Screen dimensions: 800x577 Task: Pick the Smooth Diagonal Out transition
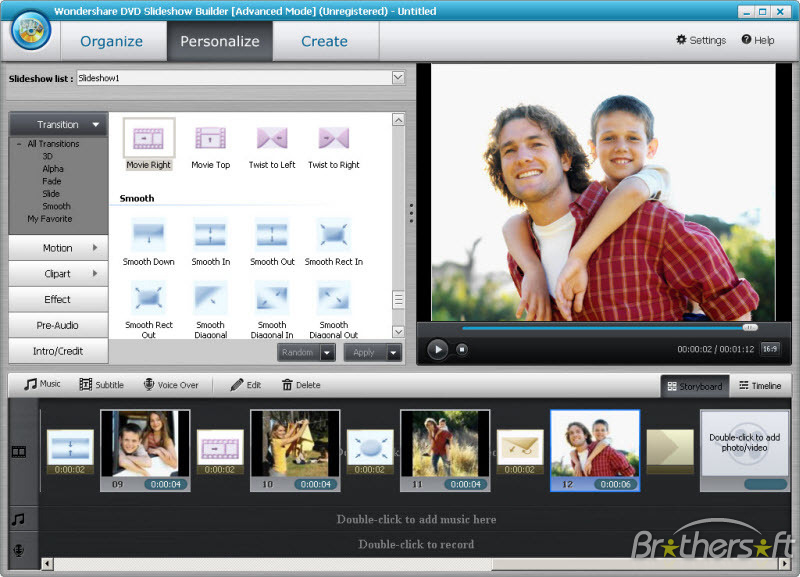coord(334,297)
